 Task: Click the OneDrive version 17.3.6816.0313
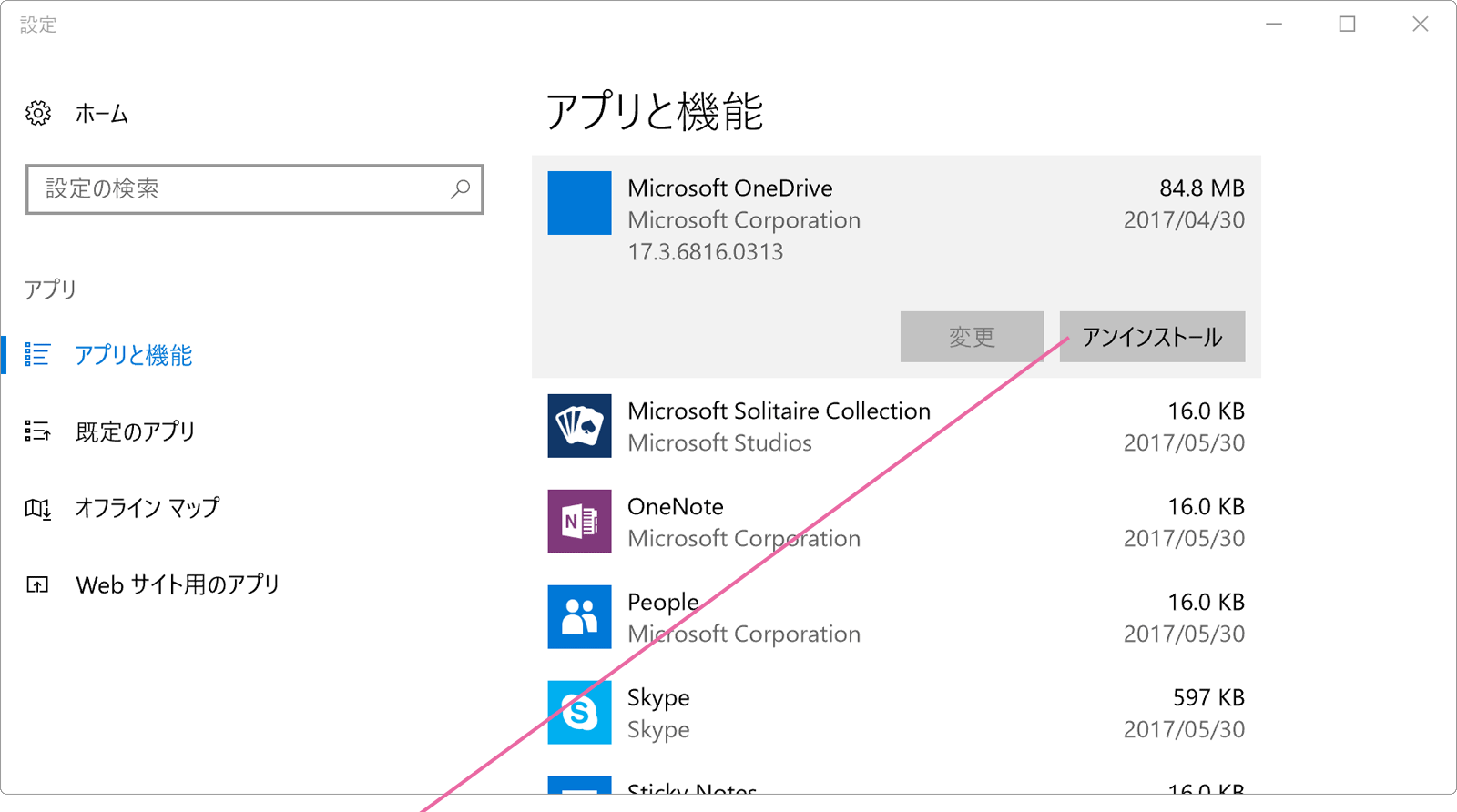point(705,252)
